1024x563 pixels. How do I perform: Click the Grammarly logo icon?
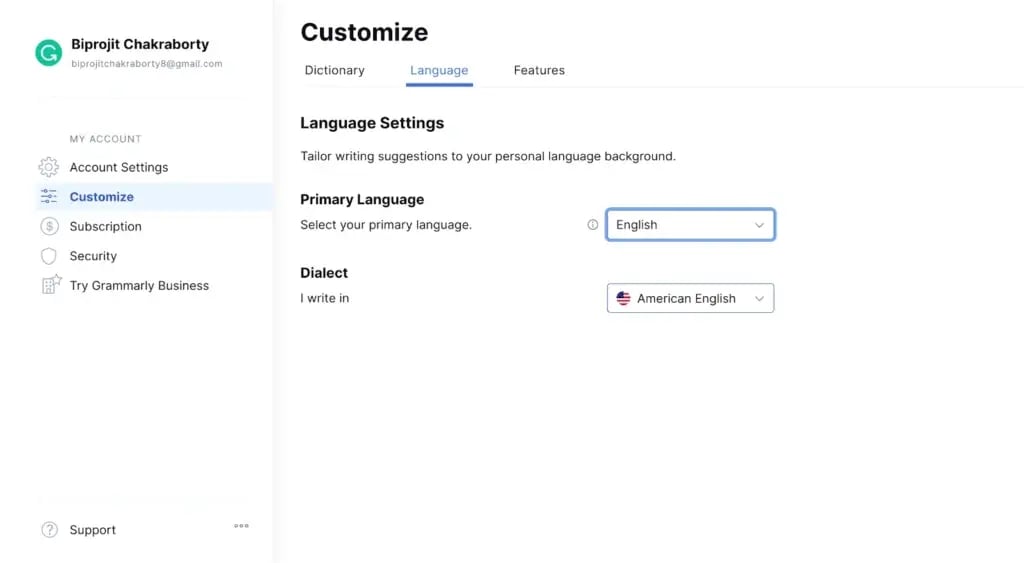[48, 53]
